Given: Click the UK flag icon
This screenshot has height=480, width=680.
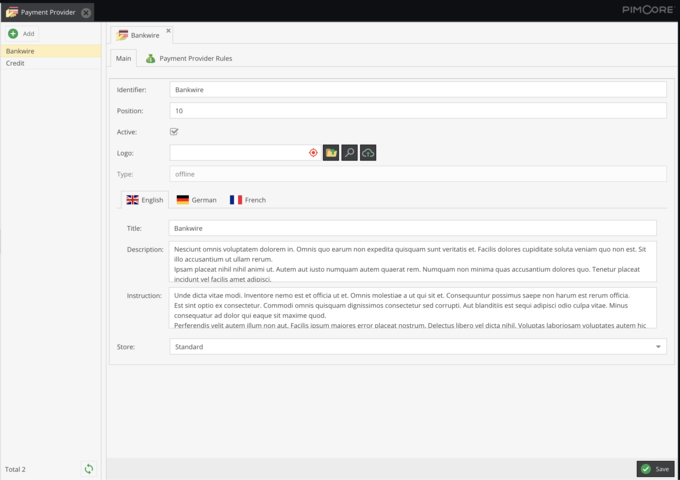Looking at the screenshot, I should (x=132, y=200).
